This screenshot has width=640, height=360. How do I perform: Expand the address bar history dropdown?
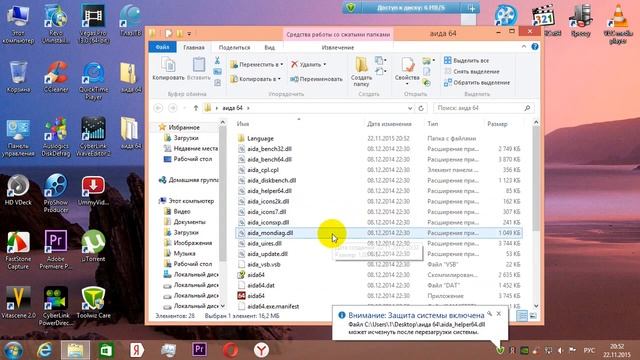click(x=410, y=108)
